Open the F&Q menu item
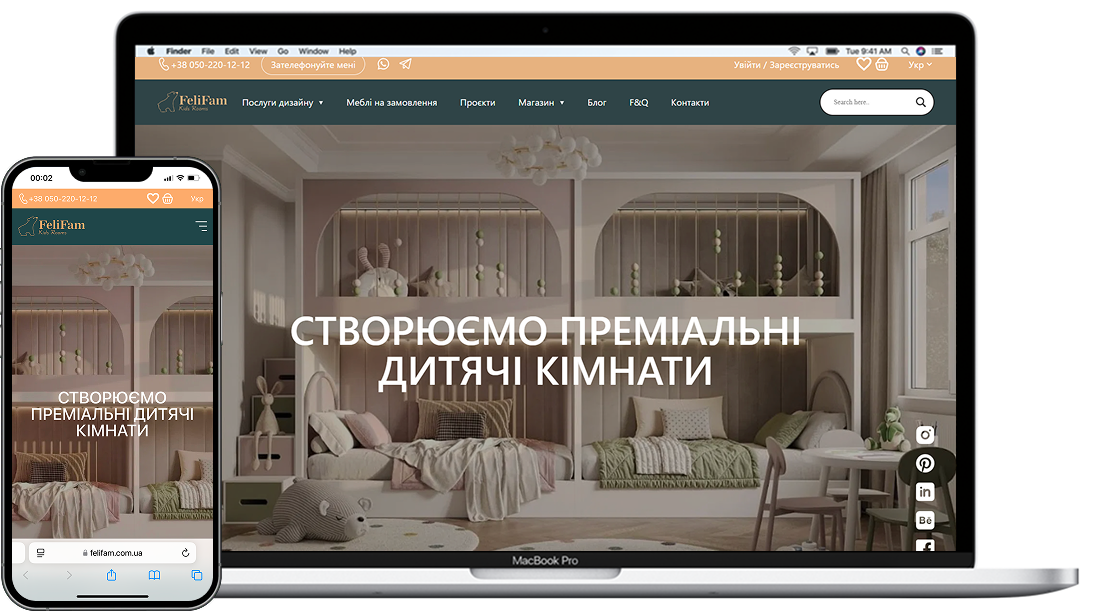This screenshot has width=1093, height=611. click(x=639, y=102)
